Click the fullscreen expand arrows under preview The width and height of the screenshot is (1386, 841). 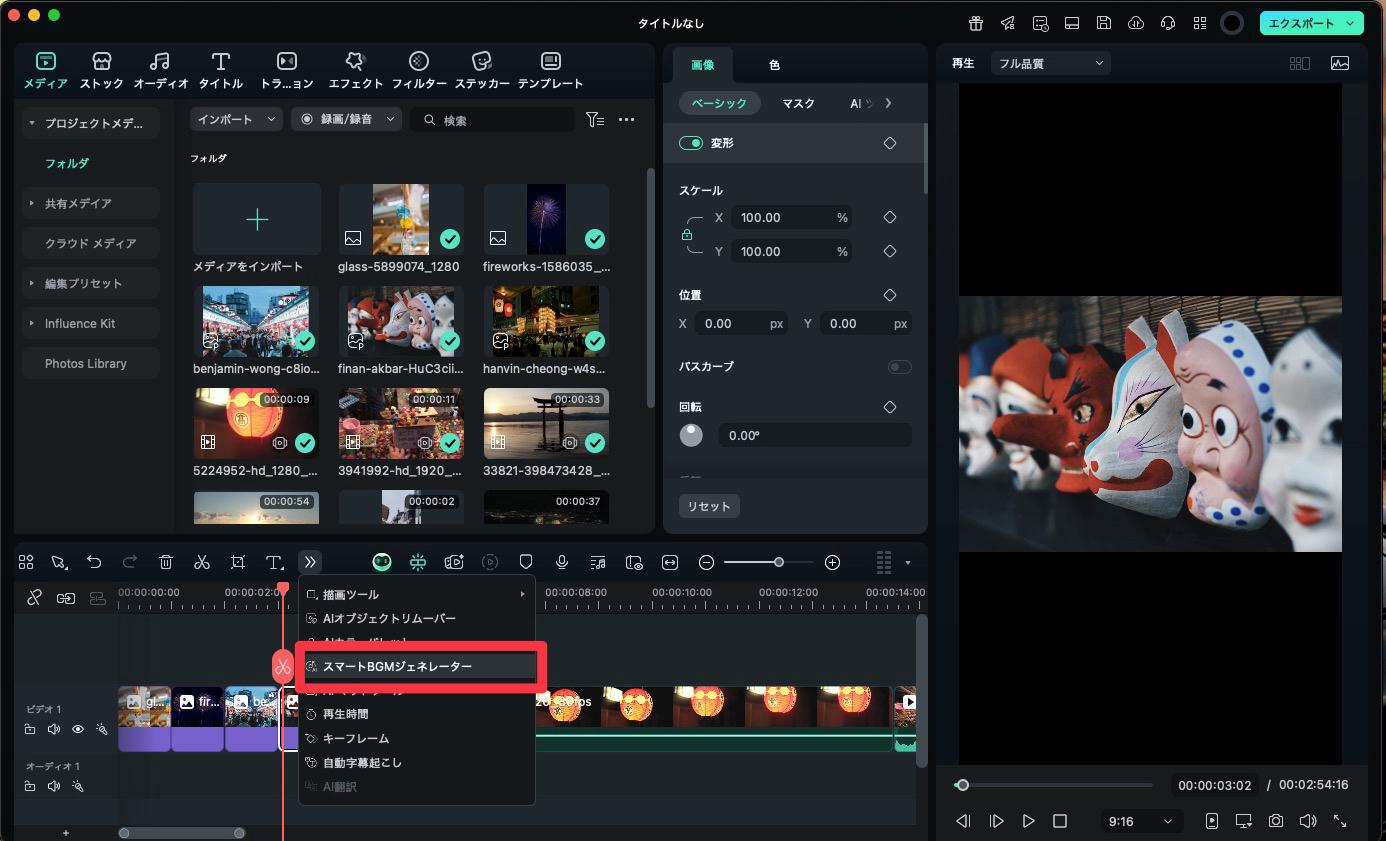(1340, 821)
